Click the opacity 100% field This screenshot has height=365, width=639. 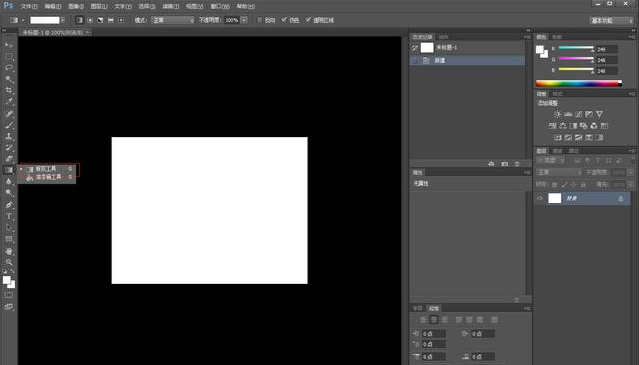coord(232,20)
